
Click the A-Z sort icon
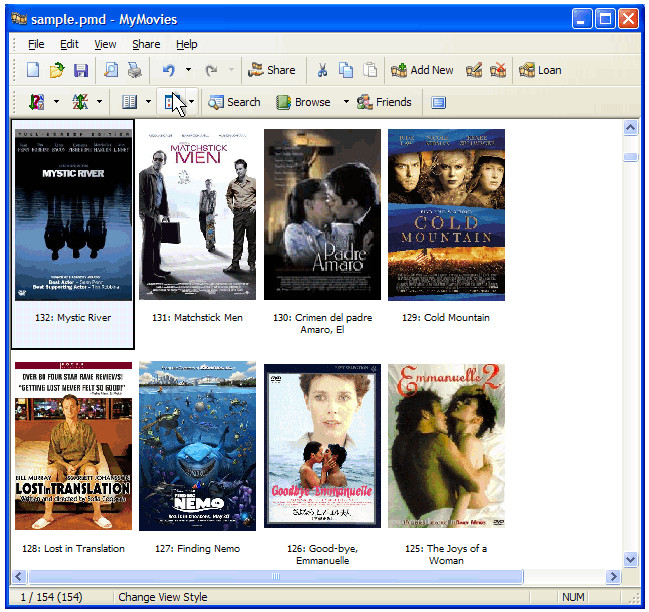coord(80,102)
